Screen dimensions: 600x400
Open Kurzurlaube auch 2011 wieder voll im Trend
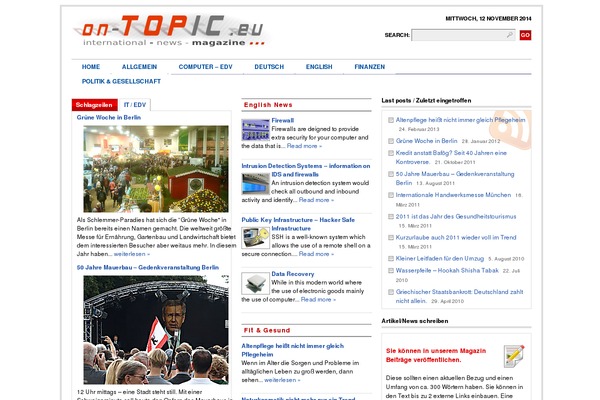click(456, 237)
